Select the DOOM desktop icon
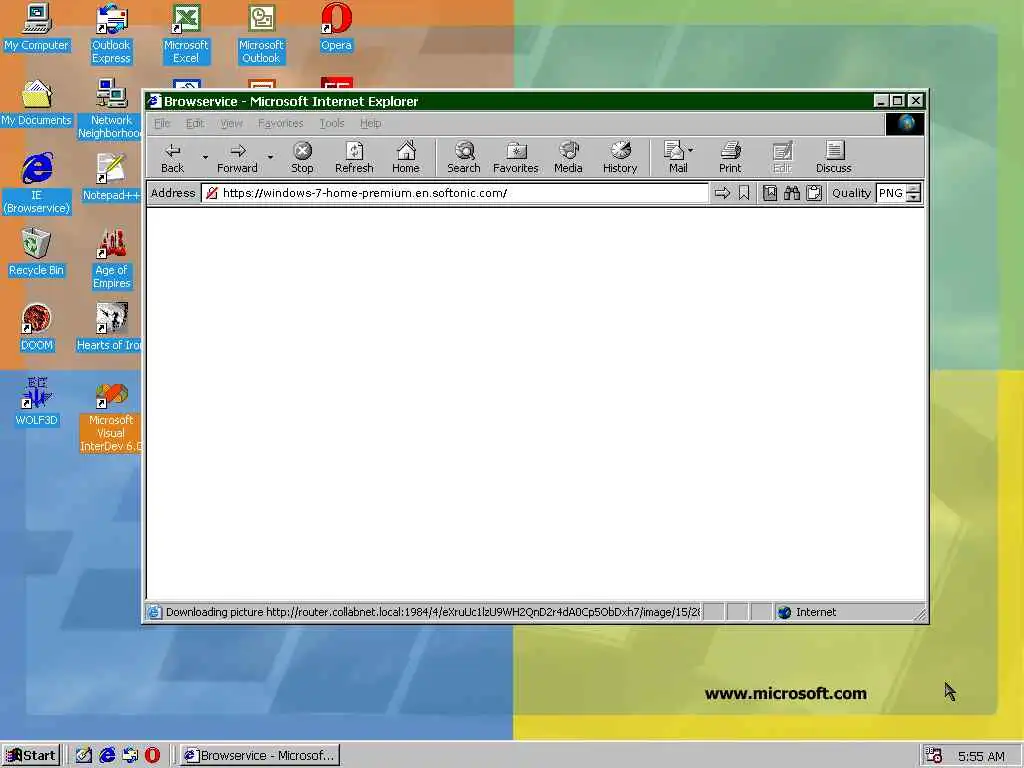The height and width of the screenshot is (768, 1024). pyautogui.click(x=37, y=328)
